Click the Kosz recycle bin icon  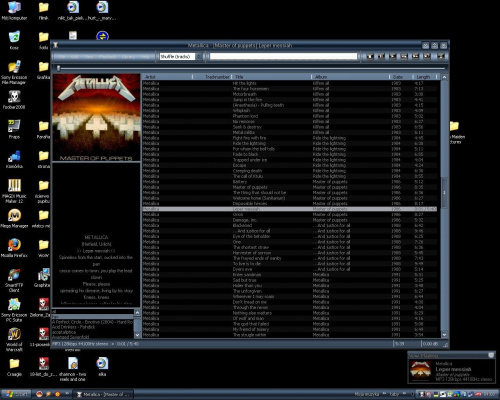[x=14, y=40]
